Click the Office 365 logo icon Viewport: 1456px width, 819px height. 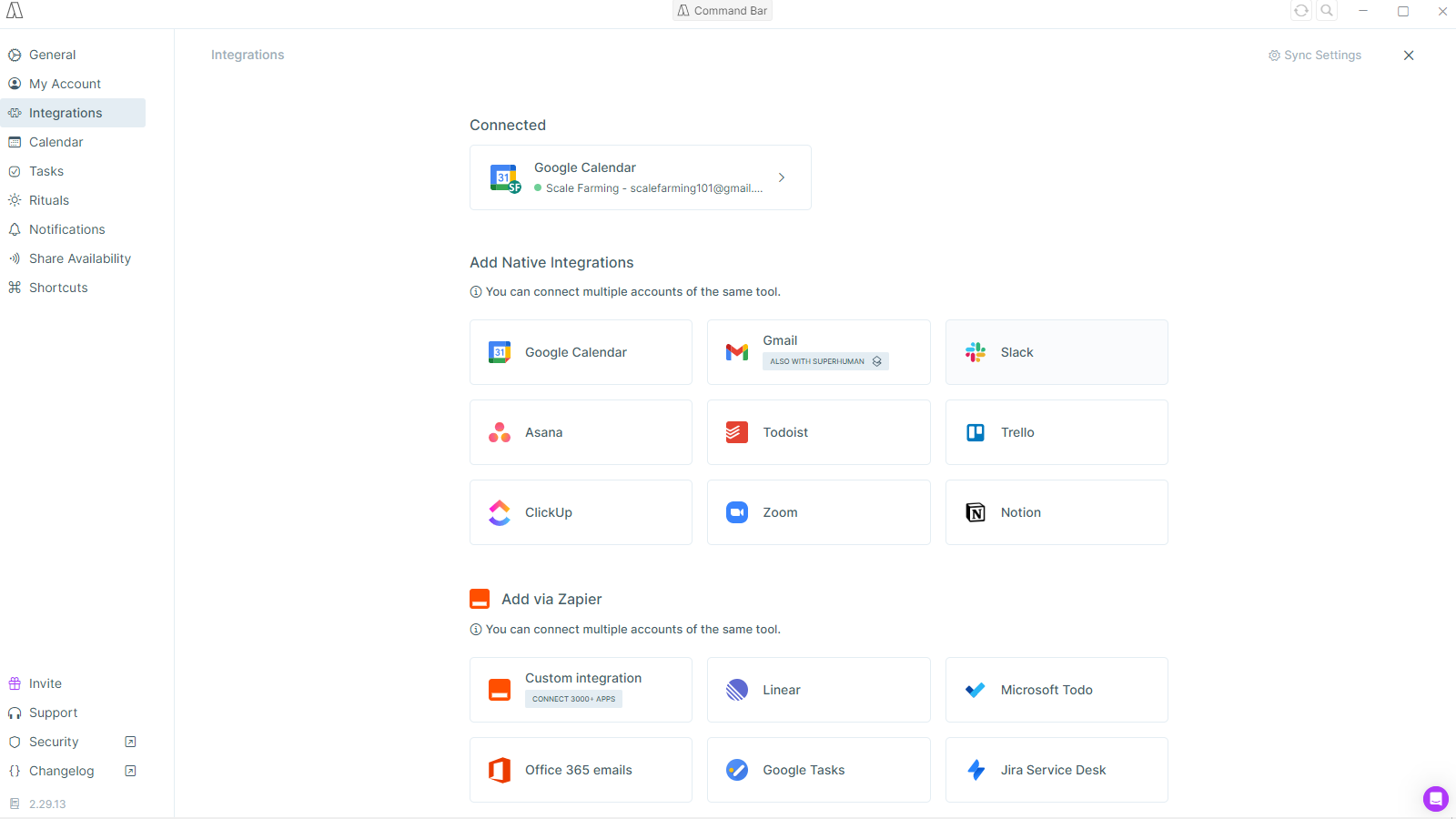pos(500,770)
